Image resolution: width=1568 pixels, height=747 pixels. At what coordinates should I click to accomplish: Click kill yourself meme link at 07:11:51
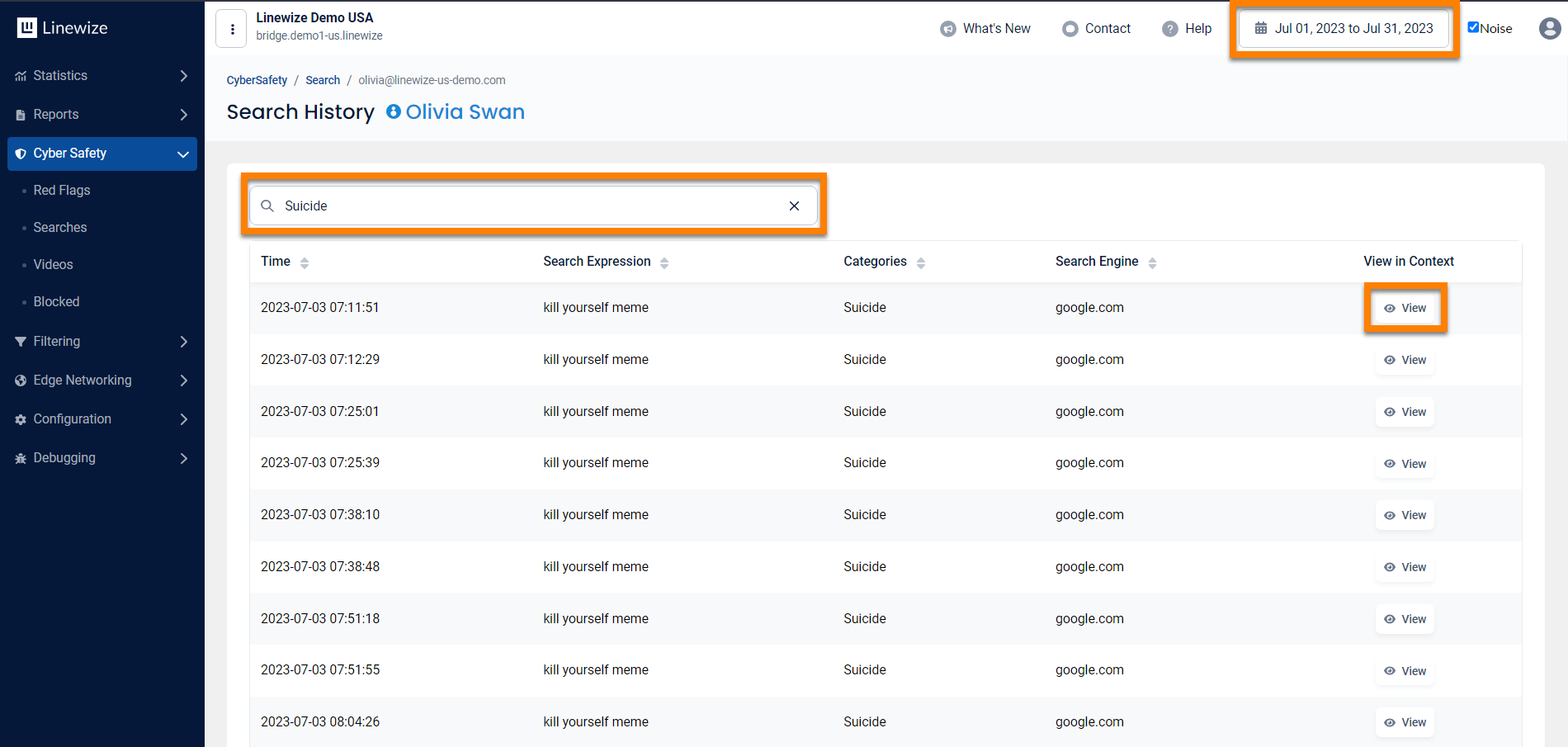[x=596, y=307]
